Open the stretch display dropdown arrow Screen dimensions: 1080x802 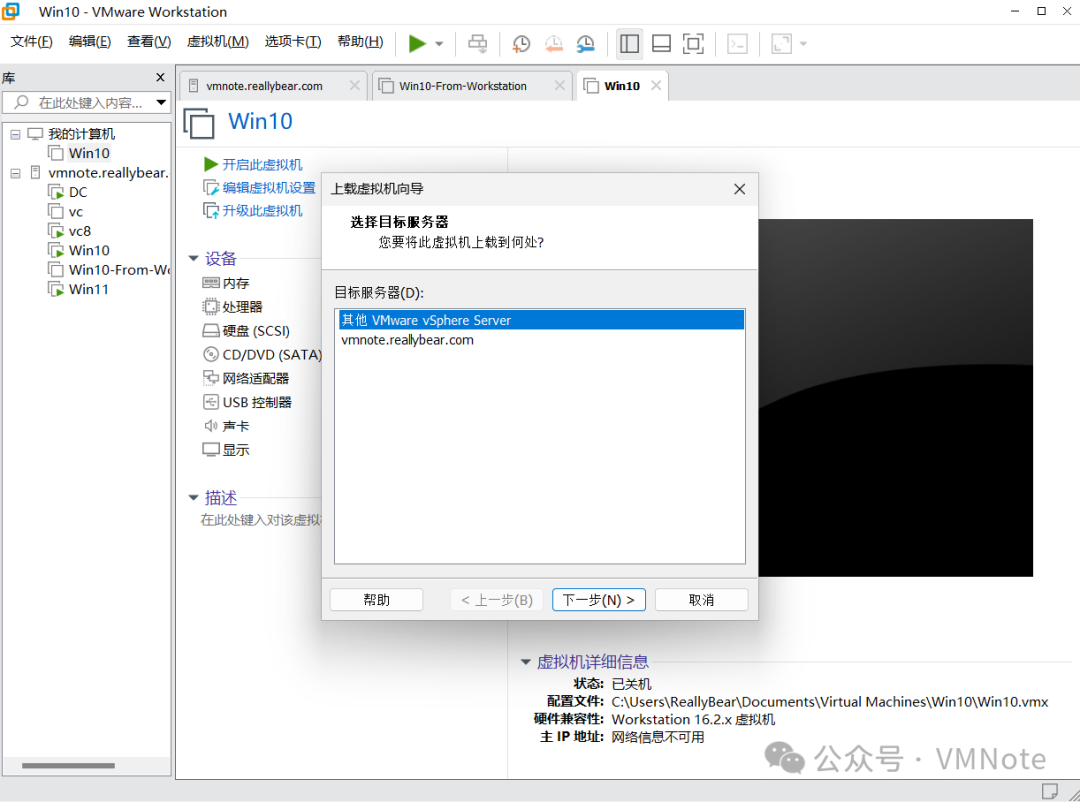pos(803,44)
